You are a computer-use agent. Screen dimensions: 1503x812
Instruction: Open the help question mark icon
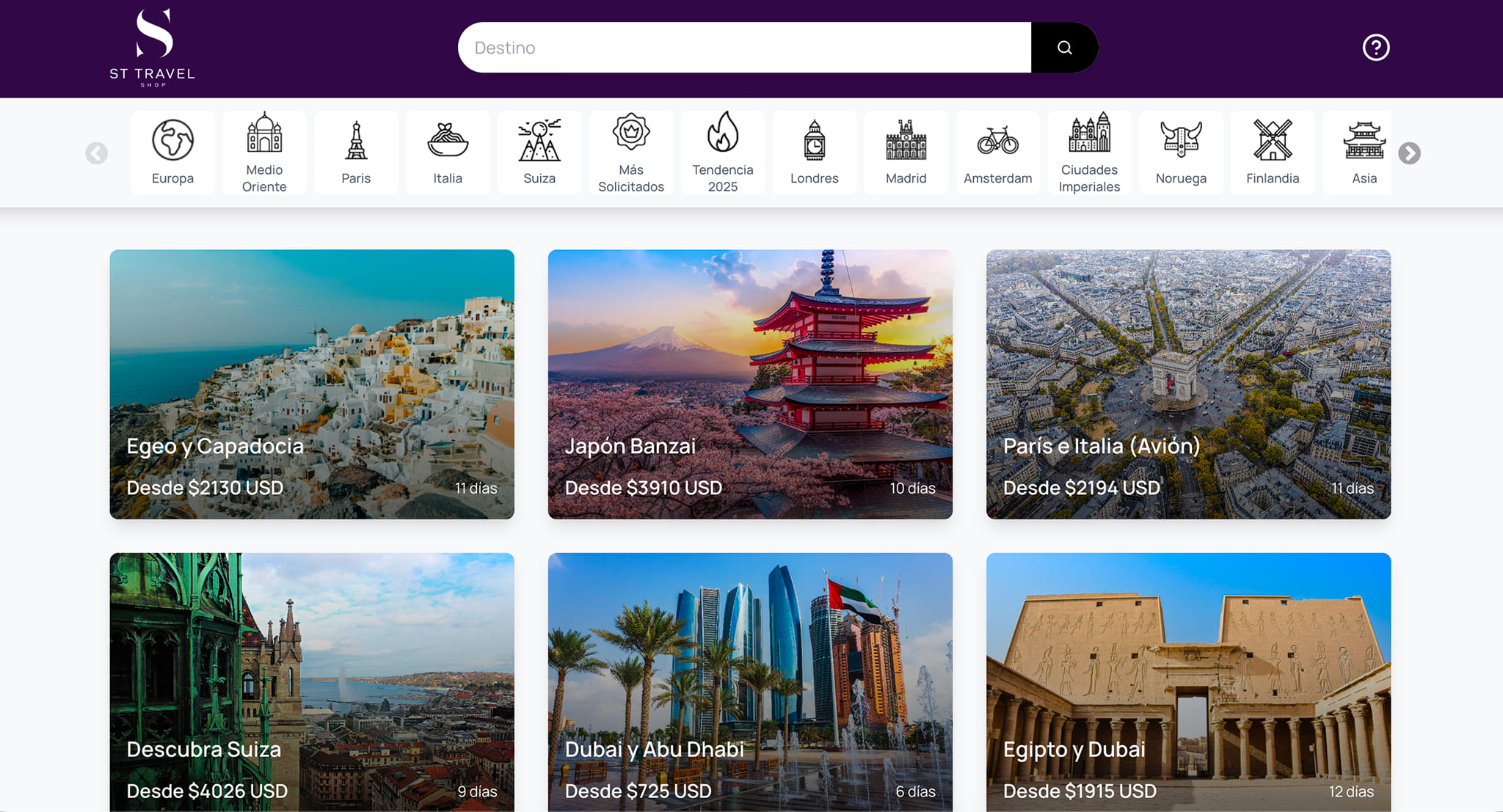click(1375, 48)
